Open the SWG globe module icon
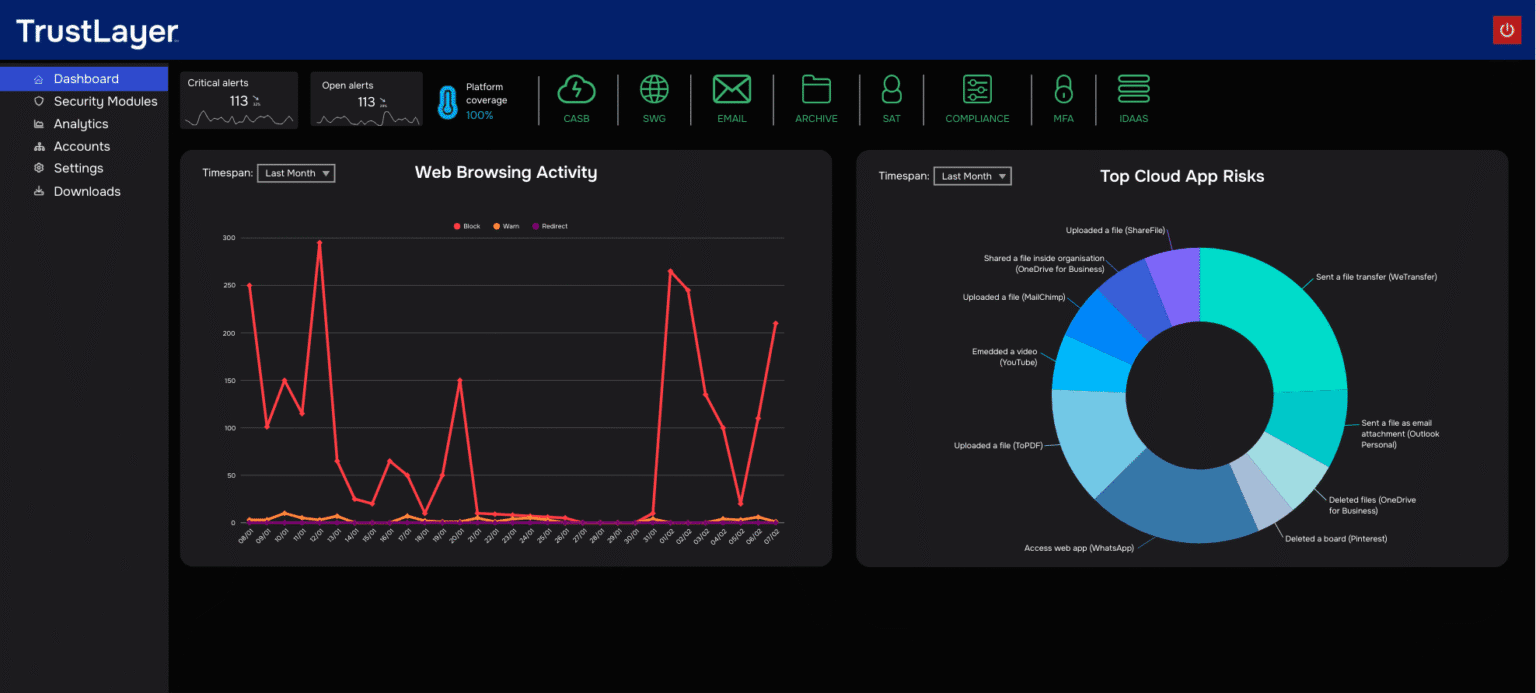Image resolution: width=1536 pixels, height=693 pixels. 654,90
